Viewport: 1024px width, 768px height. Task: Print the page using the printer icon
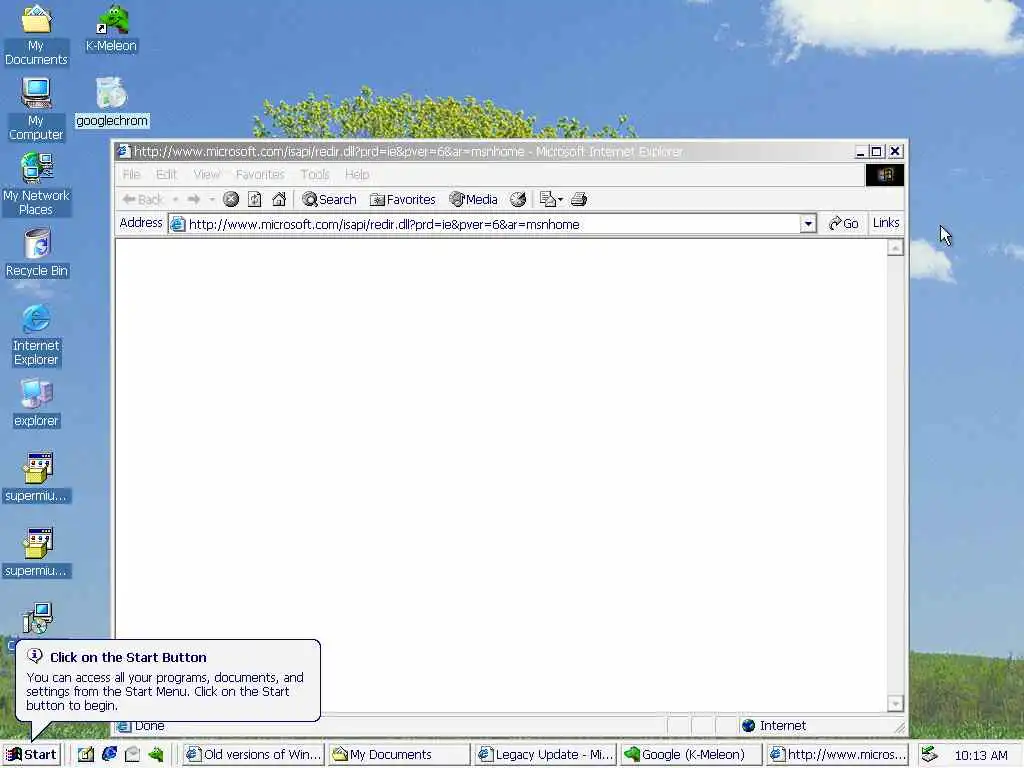[x=579, y=200]
